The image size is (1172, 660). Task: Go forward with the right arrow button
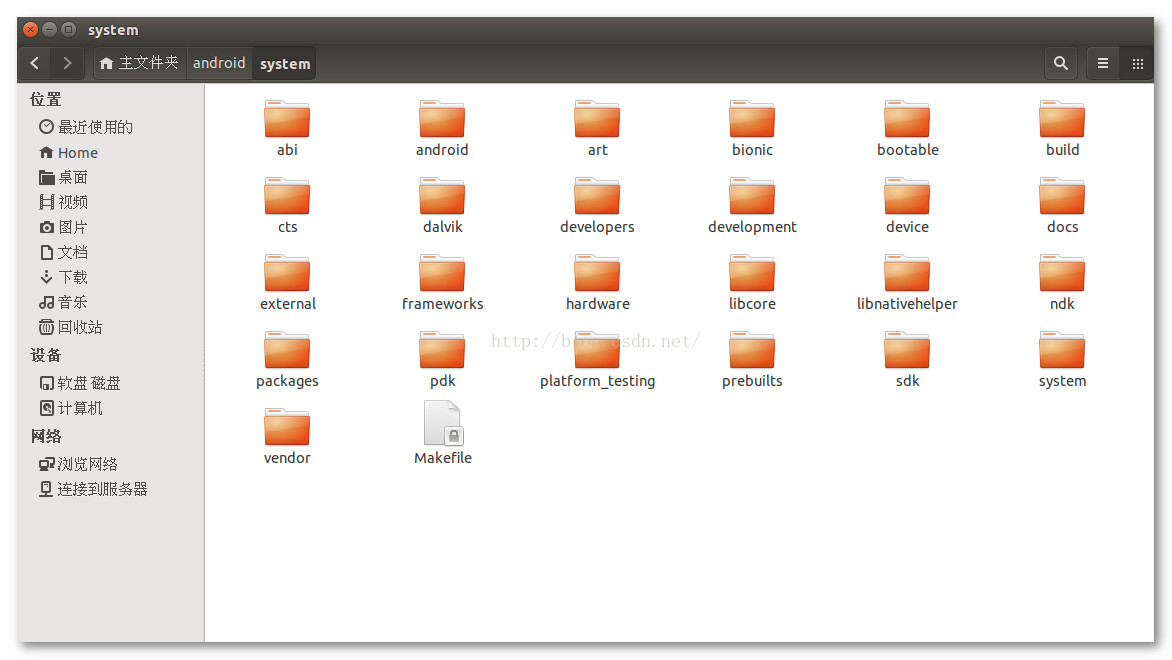tap(67, 64)
